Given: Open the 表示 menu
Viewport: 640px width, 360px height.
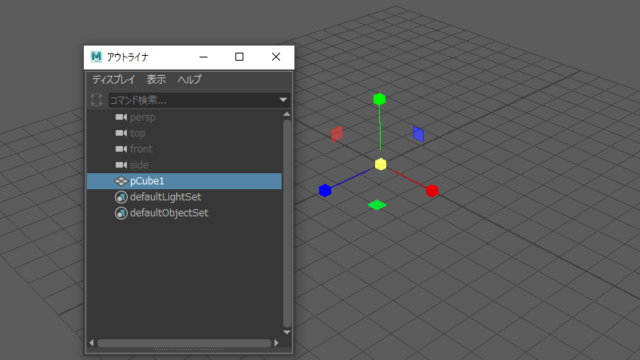Looking at the screenshot, I should pos(156,80).
